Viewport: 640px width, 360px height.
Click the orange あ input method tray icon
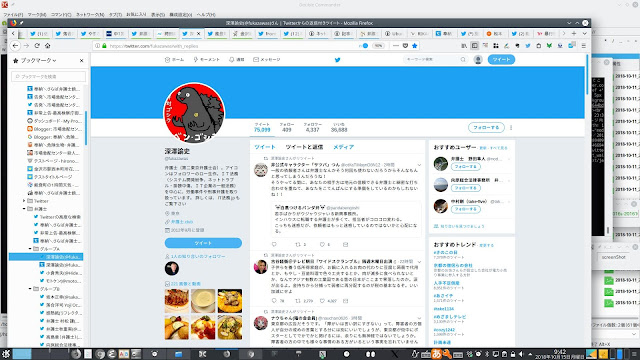point(436,354)
